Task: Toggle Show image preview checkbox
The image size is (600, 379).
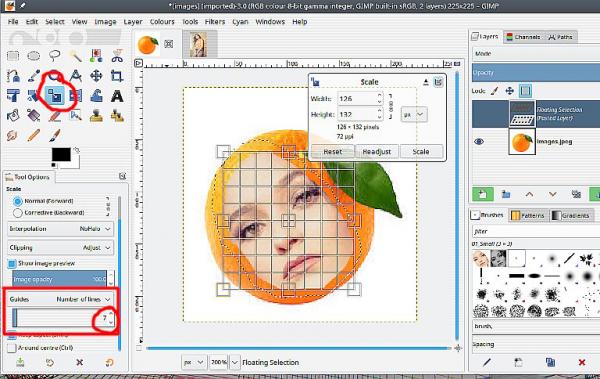Action: [x=12, y=263]
